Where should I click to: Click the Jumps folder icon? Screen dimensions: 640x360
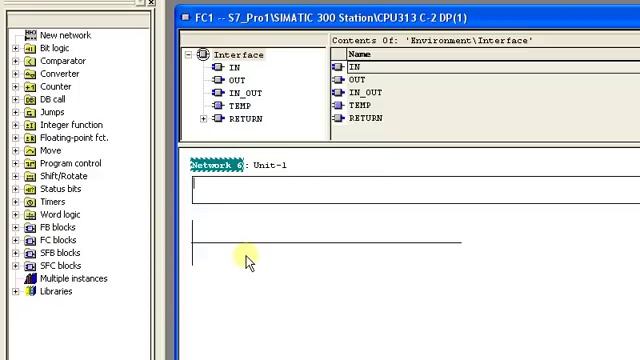point(30,112)
